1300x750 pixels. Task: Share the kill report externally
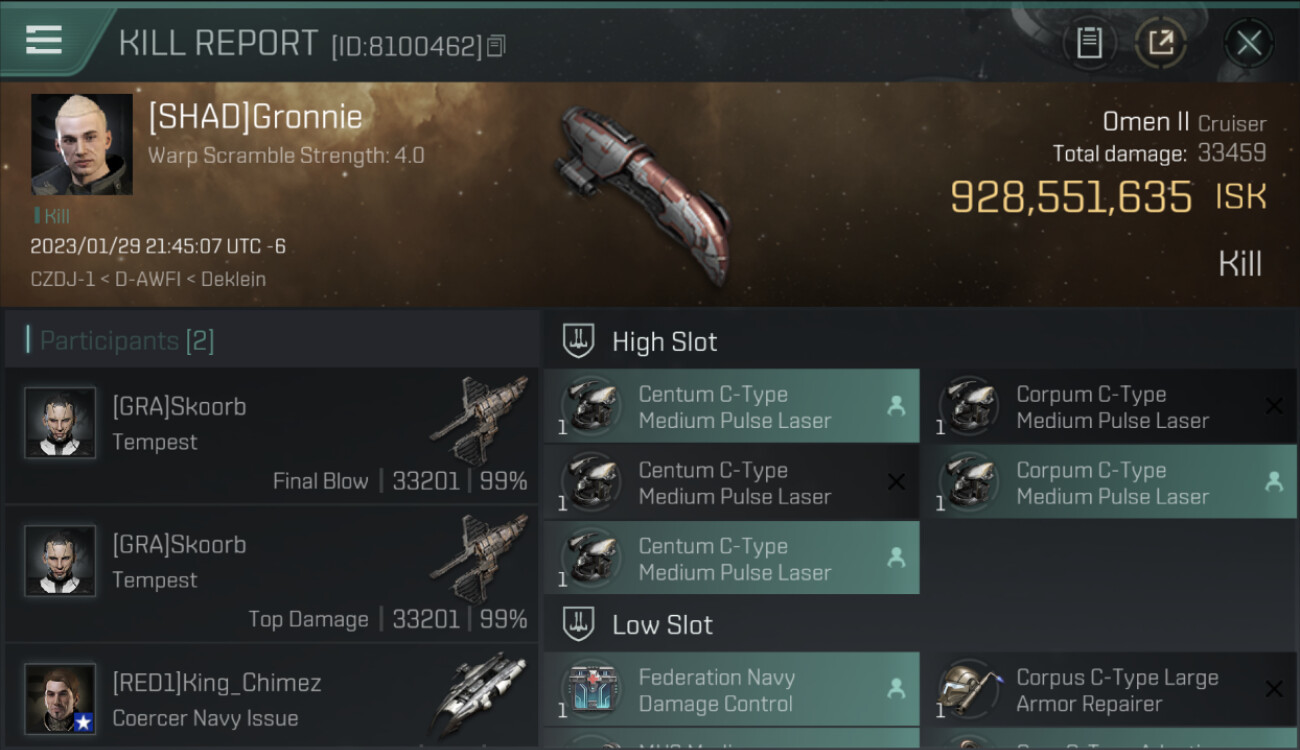tap(1161, 43)
